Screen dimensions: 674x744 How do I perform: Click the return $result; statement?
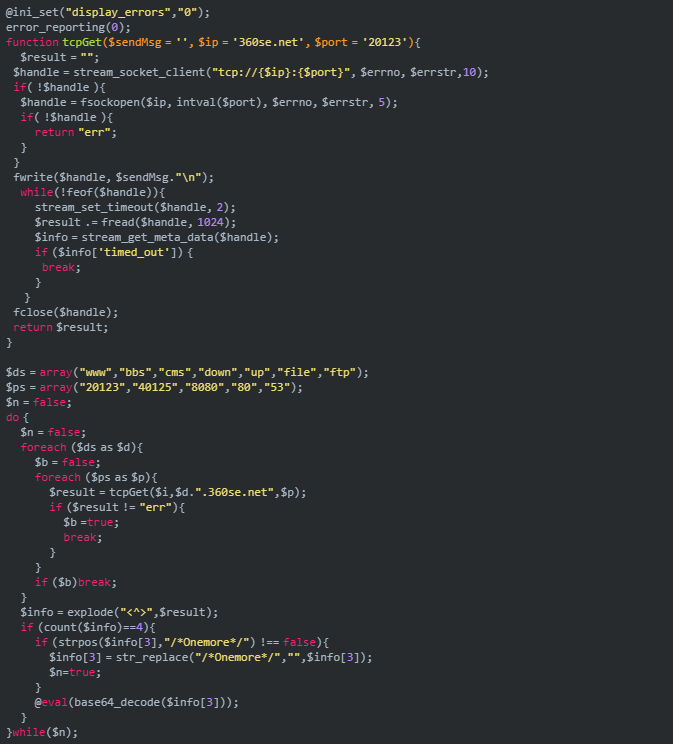coord(61,327)
